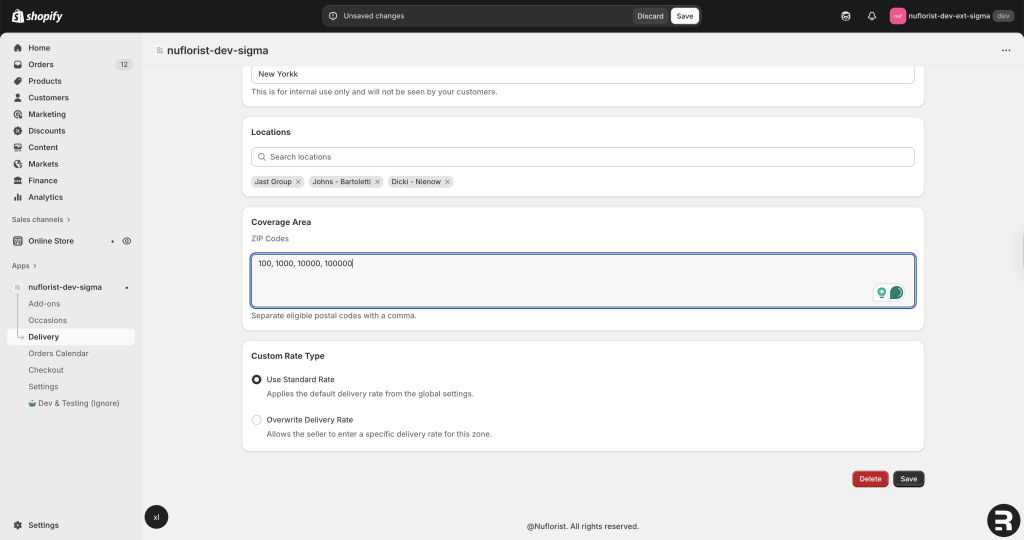Click the Online Store eye preview icon
Viewport: 1024px width, 540px height.
click(127, 241)
